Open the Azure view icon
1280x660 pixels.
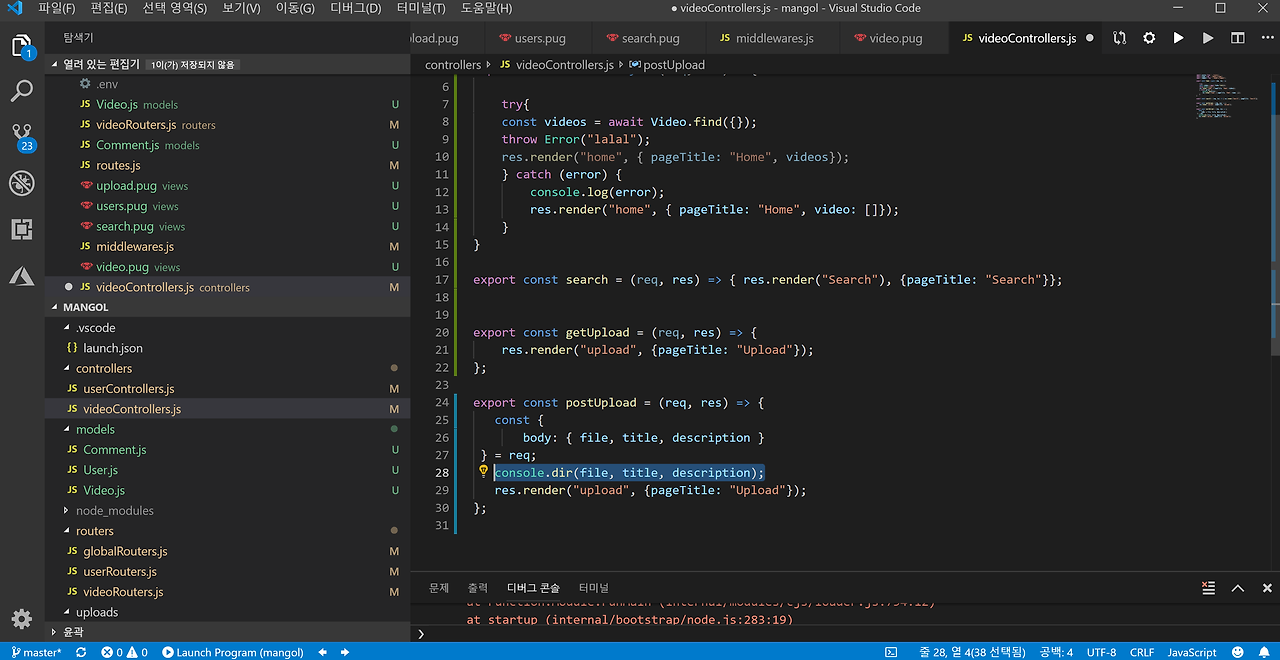(22, 276)
